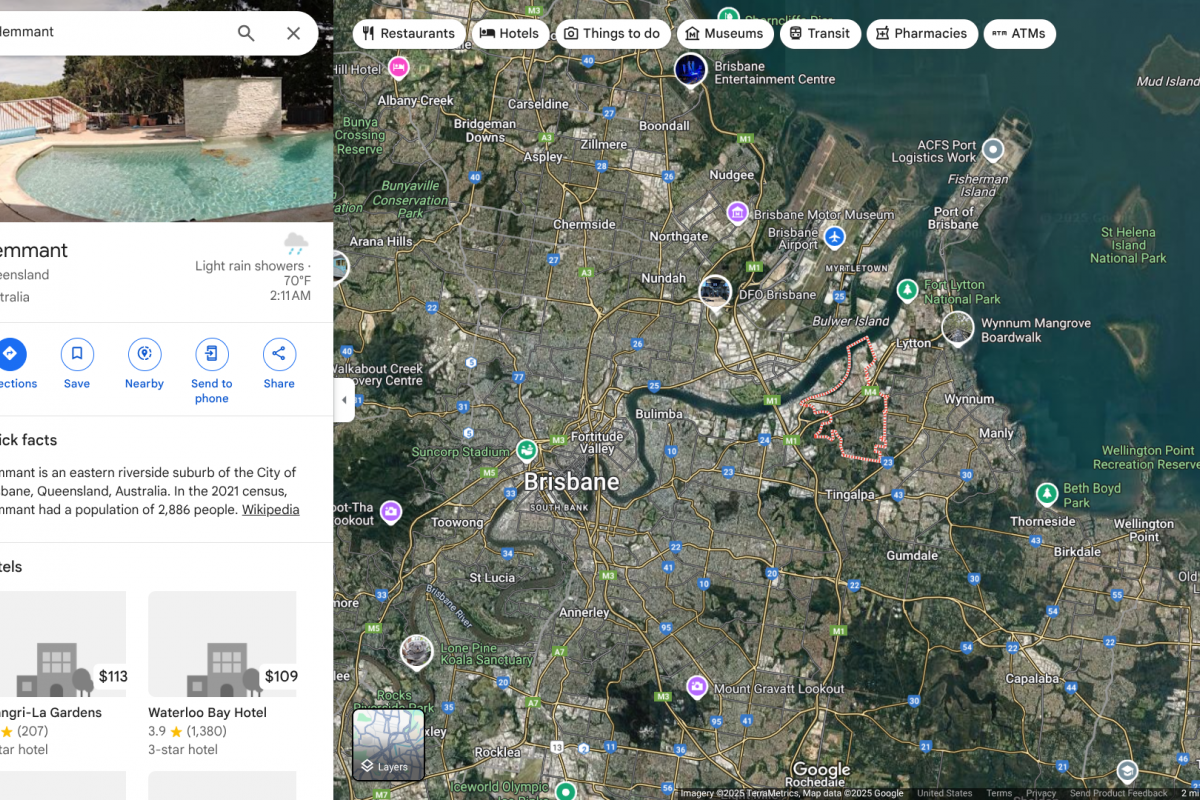1200x800 pixels.
Task: Click the United States footer link
Action: 945,793
